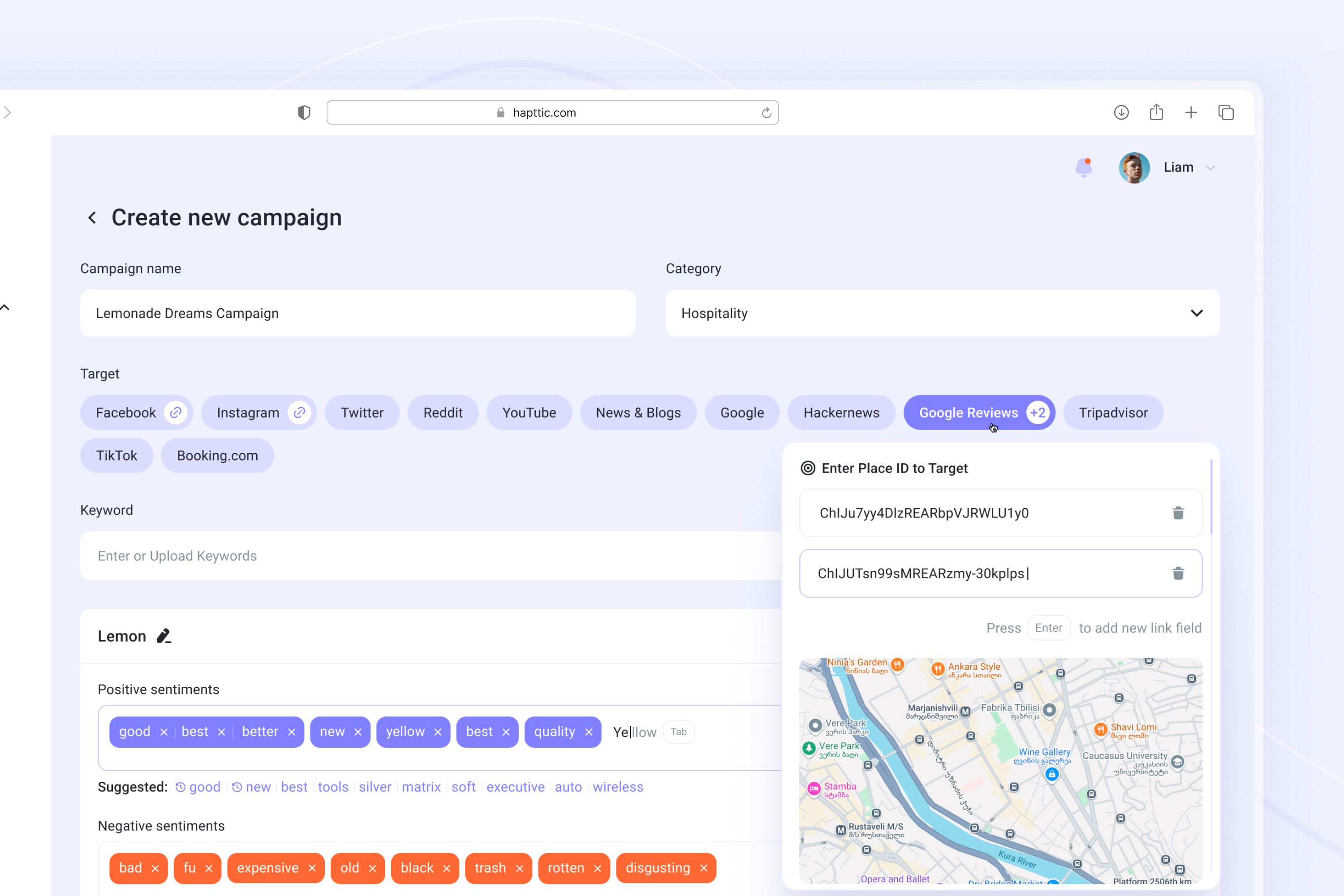The height and width of the screenshot is (896, 1344).
Task: Remove the 'old' negative tag
Action: (x=373, y=869)
